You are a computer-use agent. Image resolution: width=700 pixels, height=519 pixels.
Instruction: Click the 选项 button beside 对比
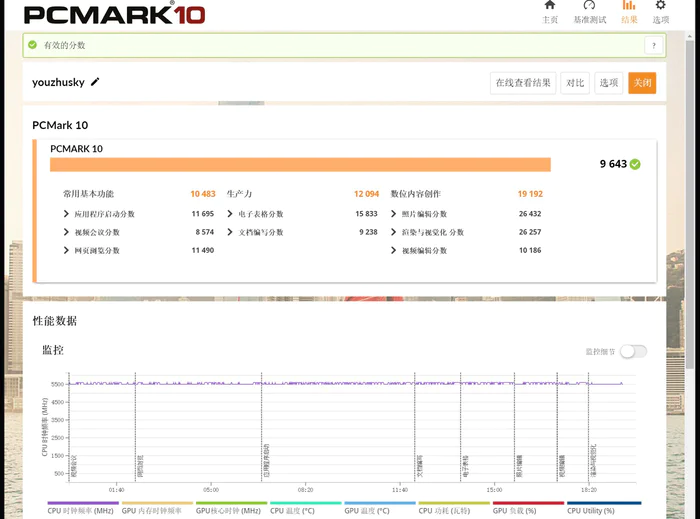point(608,83)
